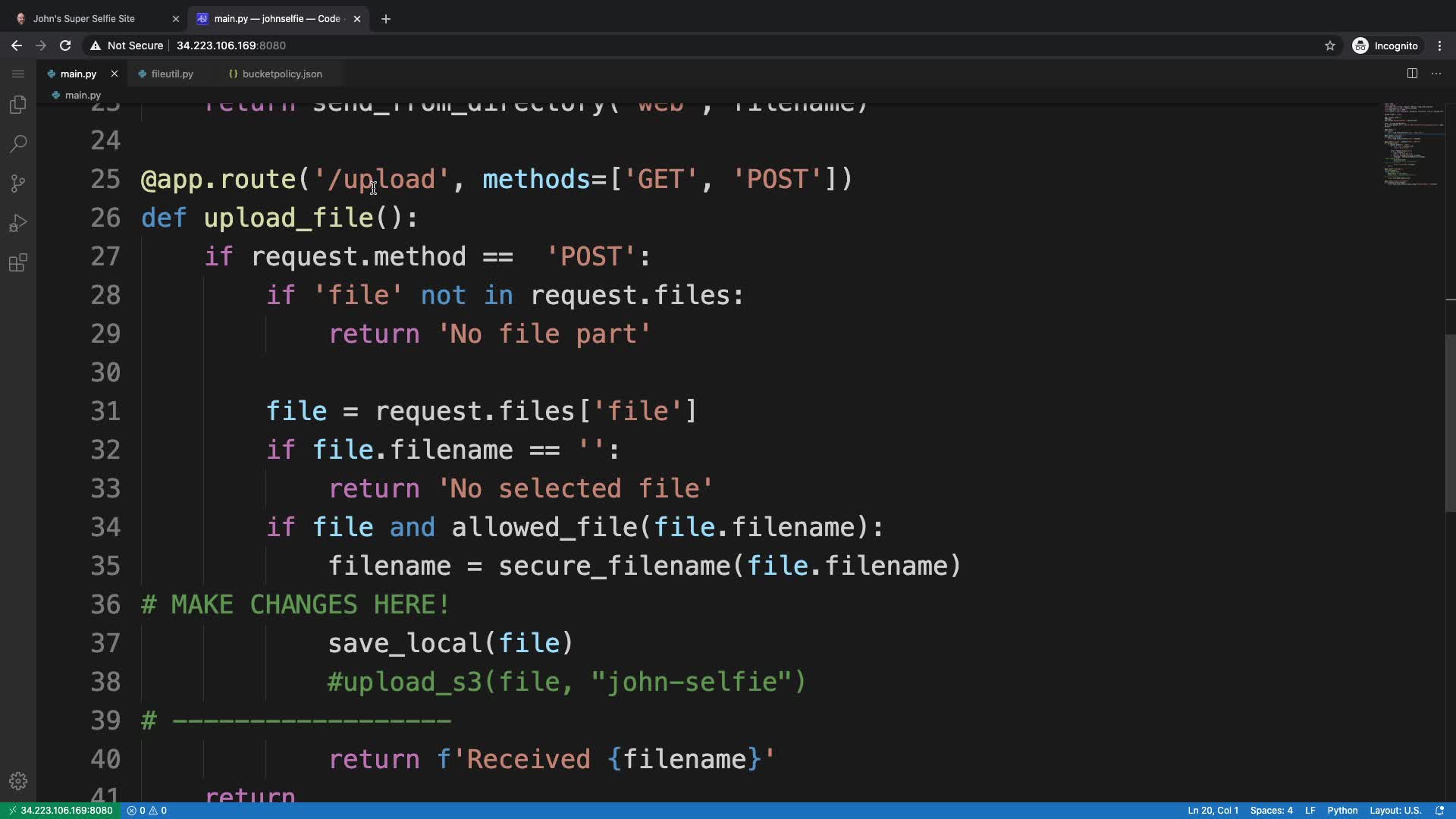The image size is (1456, 819).
Task: Open Run and Debug icon
Action: (18, 223)
